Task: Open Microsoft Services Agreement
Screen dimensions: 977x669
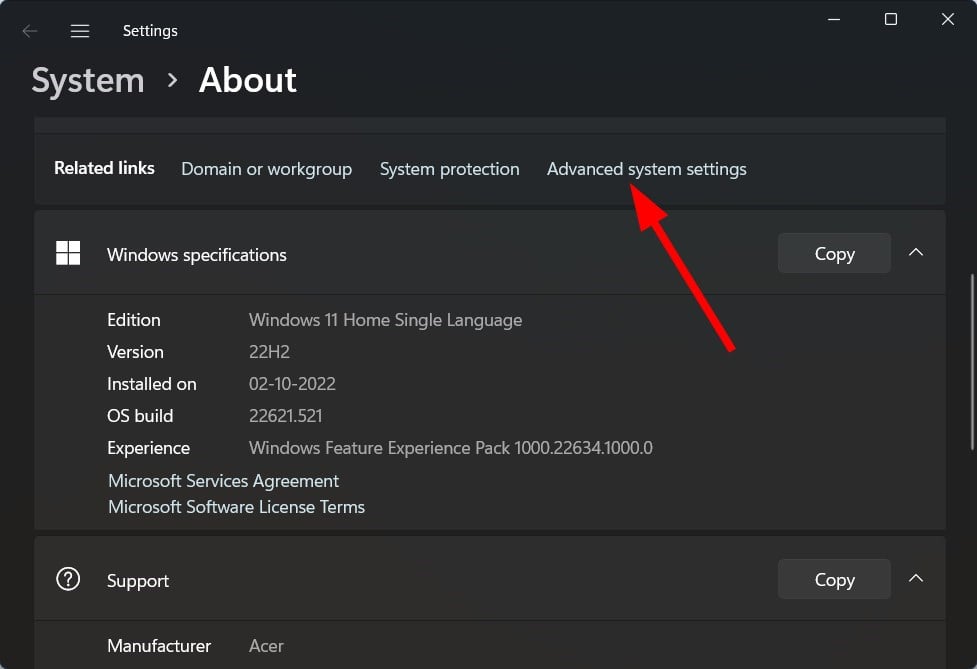Action: pos(222,481)
